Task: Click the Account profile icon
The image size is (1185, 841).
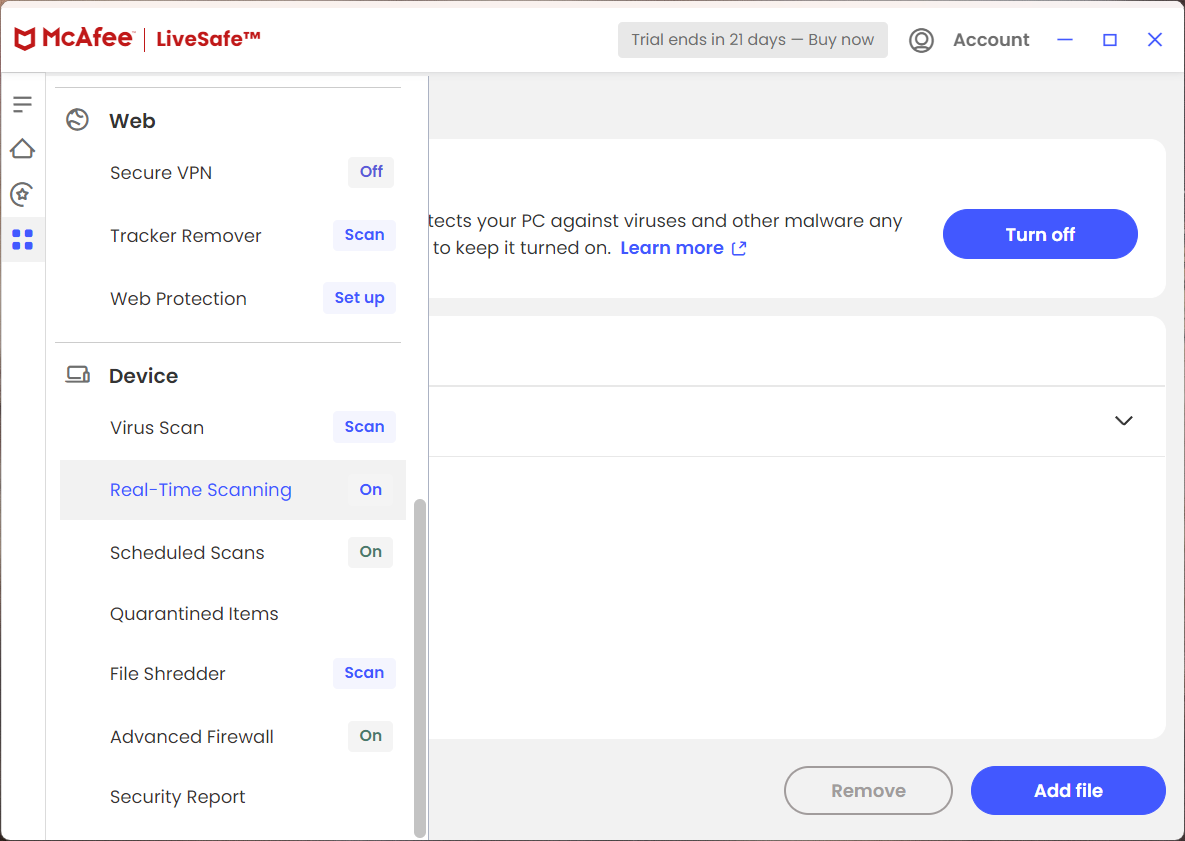Action: coord(921,40)
